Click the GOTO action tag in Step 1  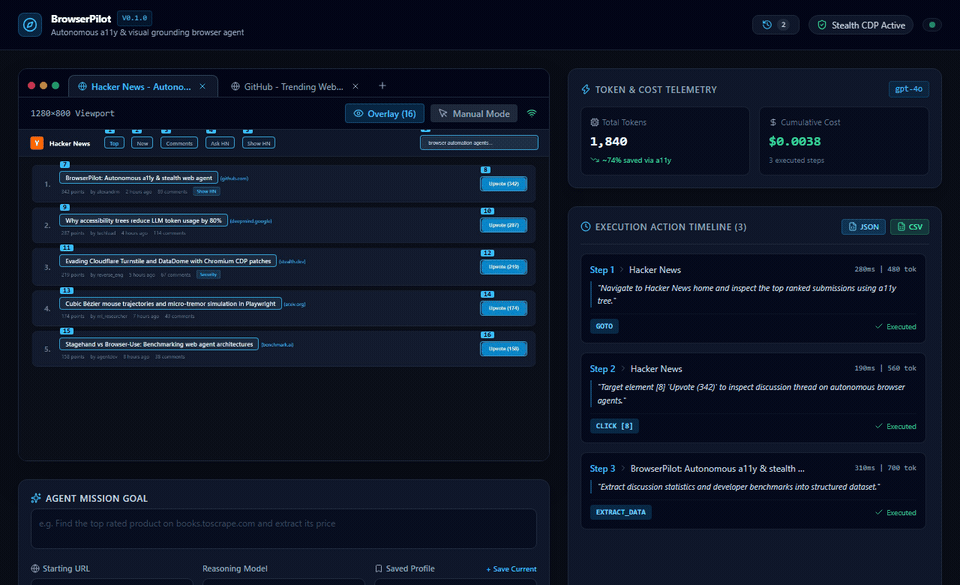click(604, 326)
